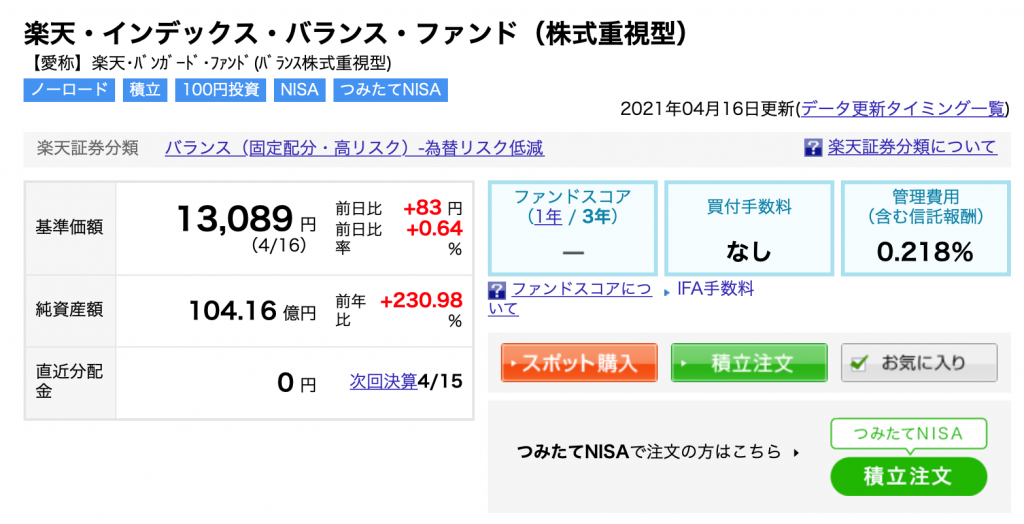Click the arrow icon on 積立注文 green button
The width and height of the screenshot is (1024, 524).
pyautogui.click(x=684, y=363)
